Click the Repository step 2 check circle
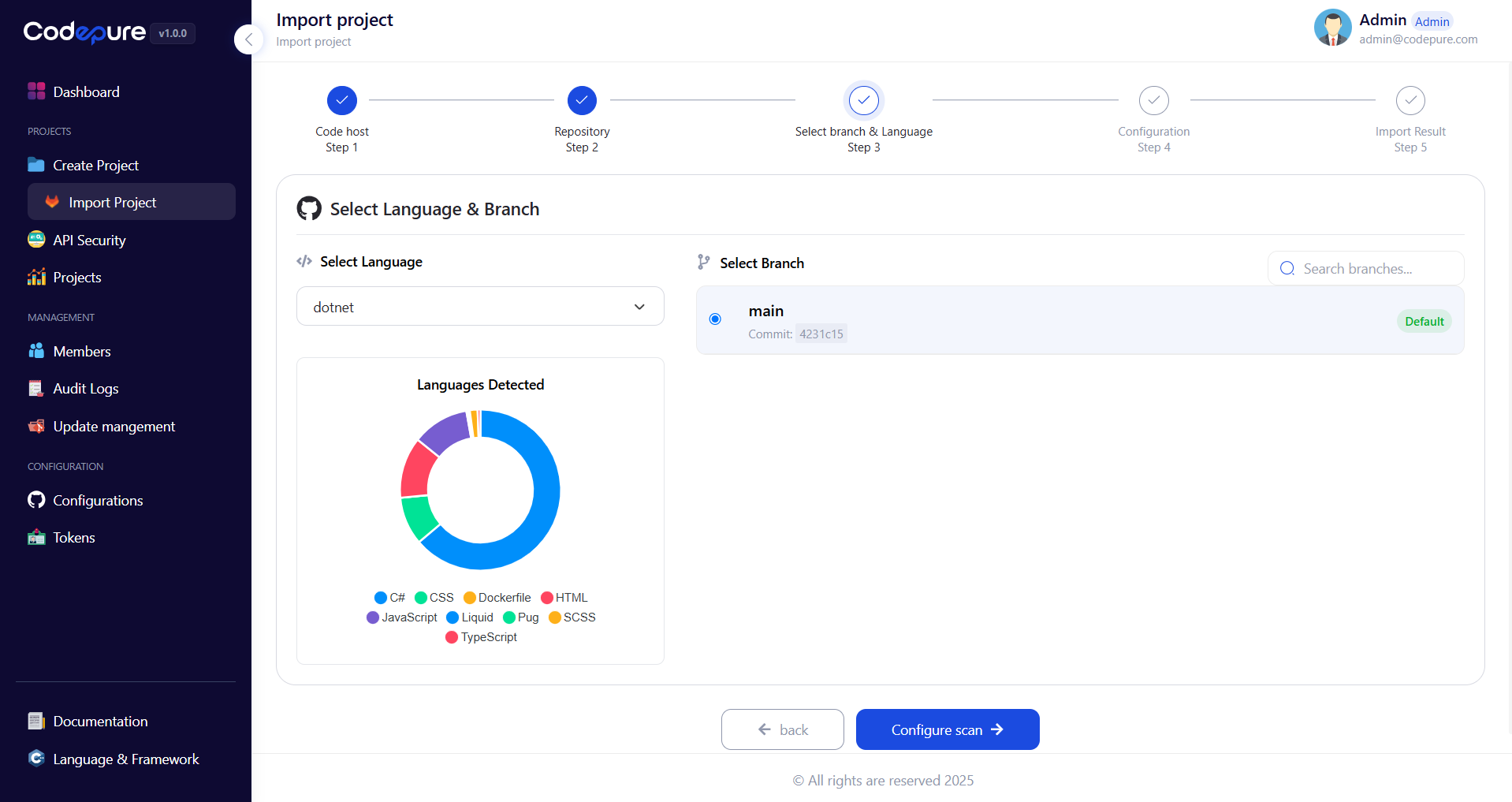The image size is (1512, 802). 582,100
